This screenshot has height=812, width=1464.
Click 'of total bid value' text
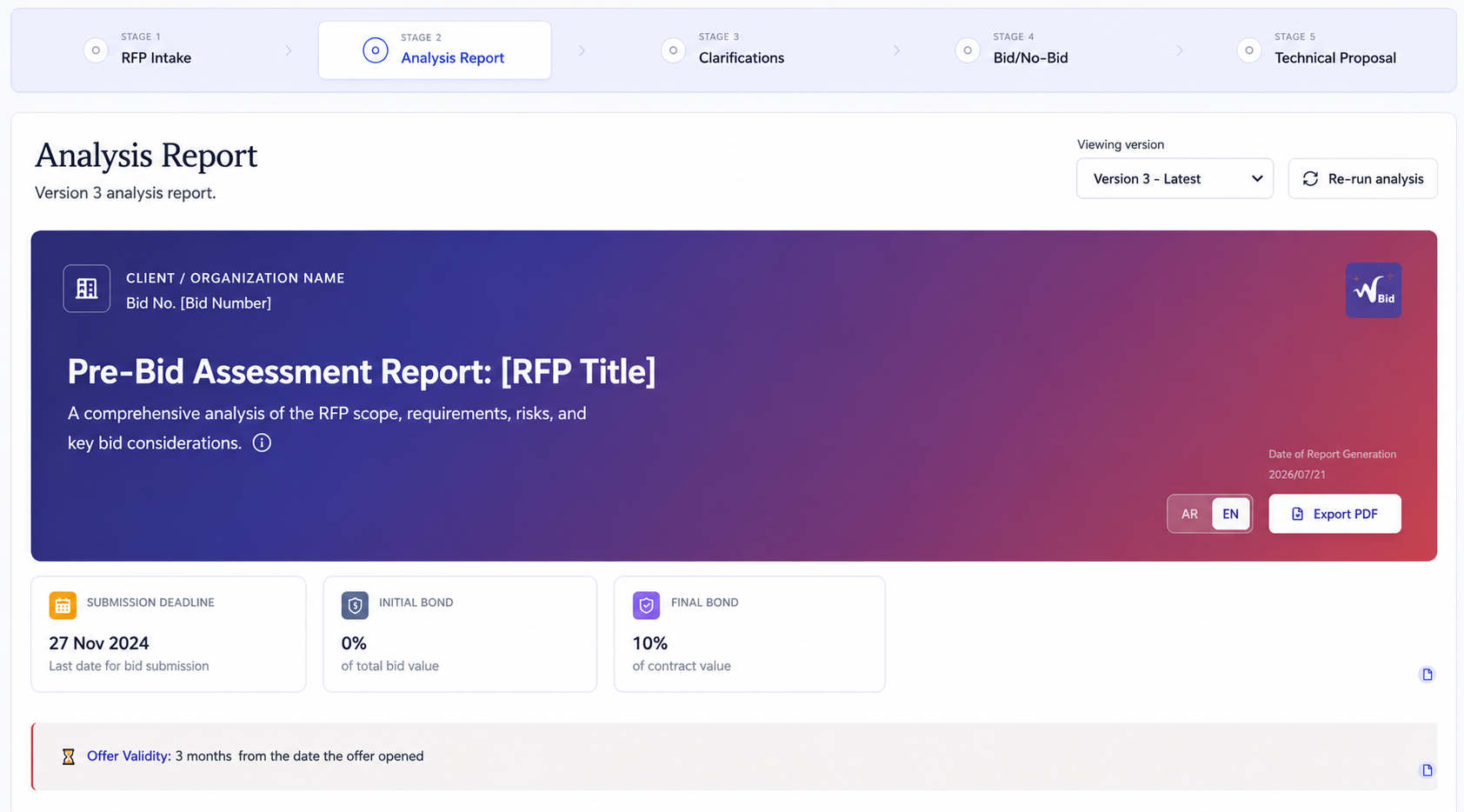(x=389, y=666)
